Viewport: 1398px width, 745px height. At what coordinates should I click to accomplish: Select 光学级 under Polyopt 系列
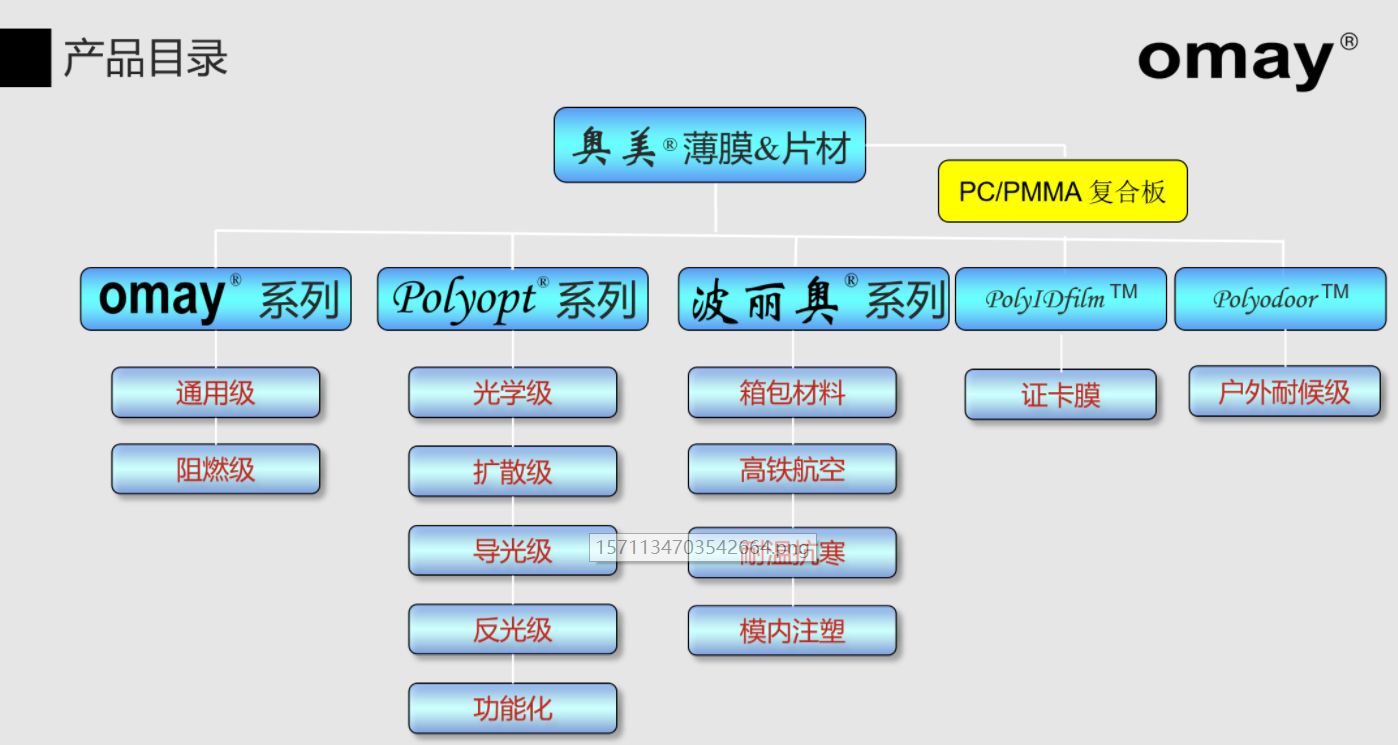(512, 393)
